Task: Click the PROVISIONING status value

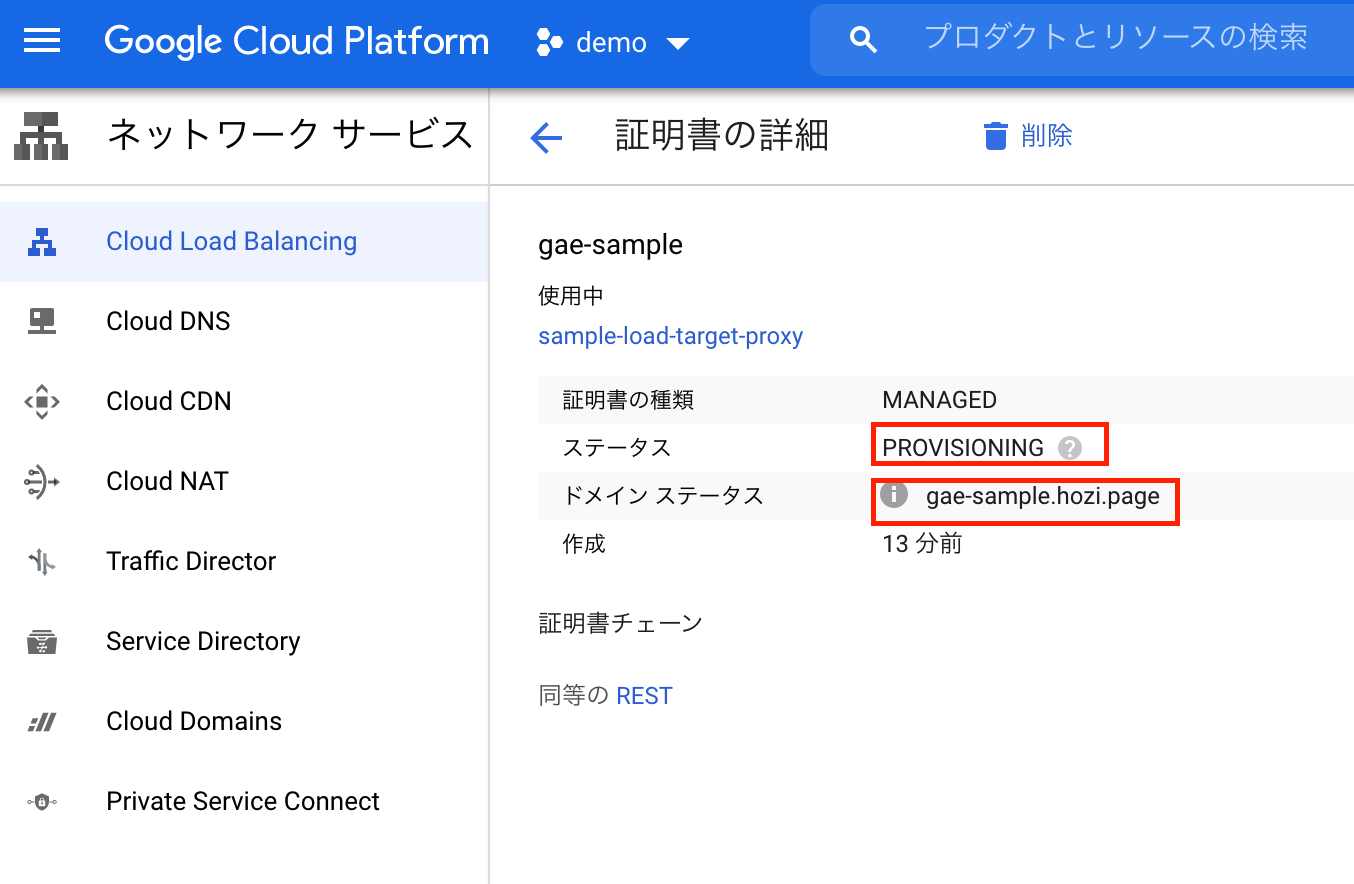Action: [x=963, y=448]
